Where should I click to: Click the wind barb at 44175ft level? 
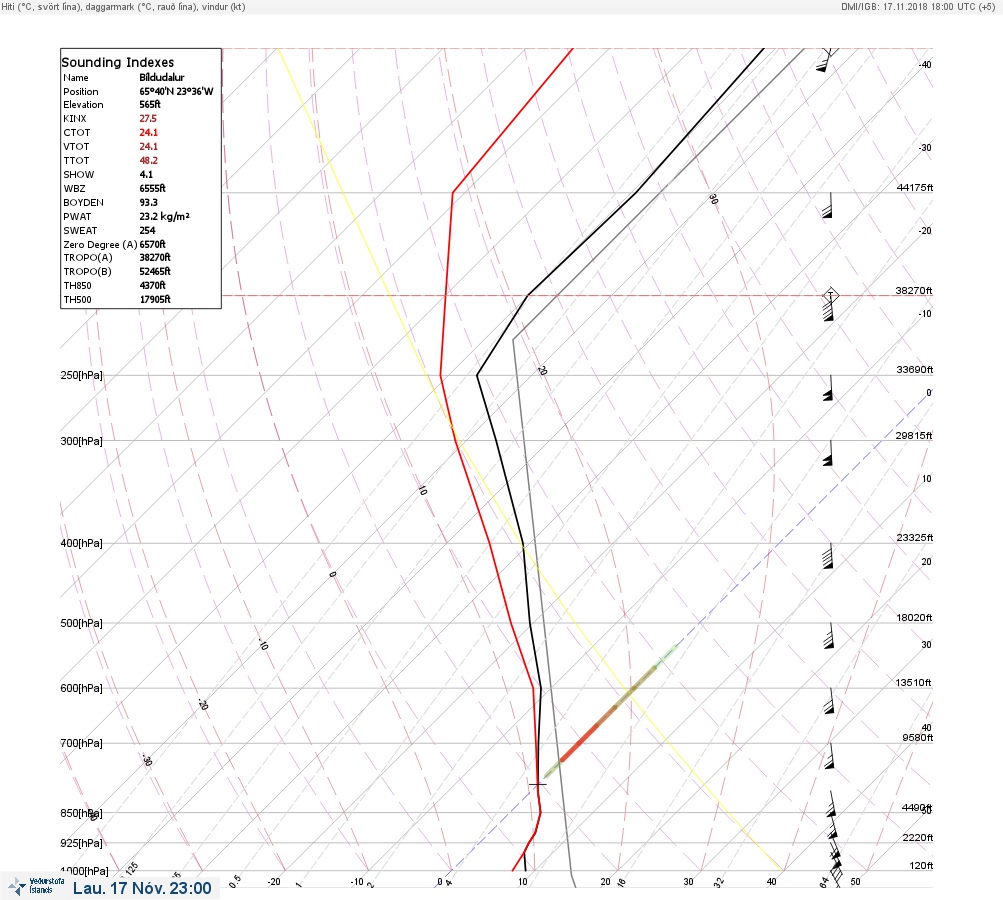click(x=828, y=205)
